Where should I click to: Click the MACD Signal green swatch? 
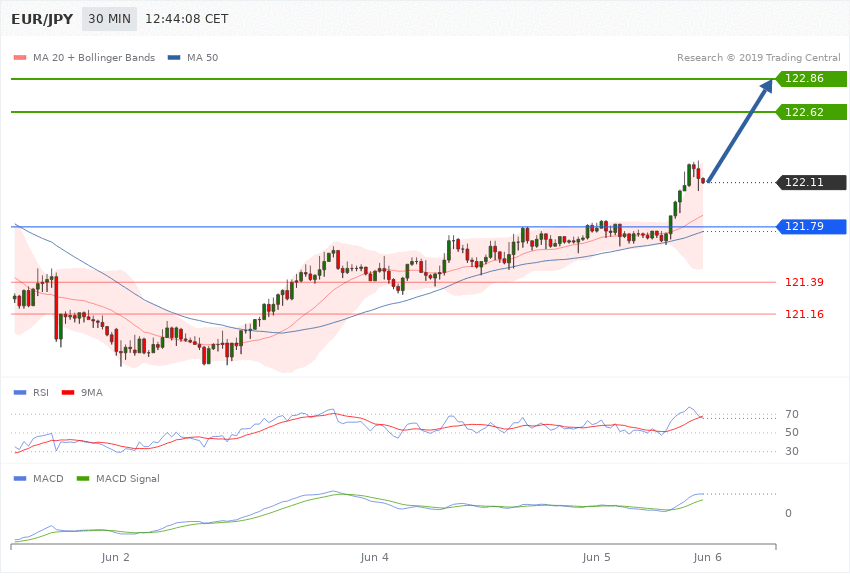point(83,478)
